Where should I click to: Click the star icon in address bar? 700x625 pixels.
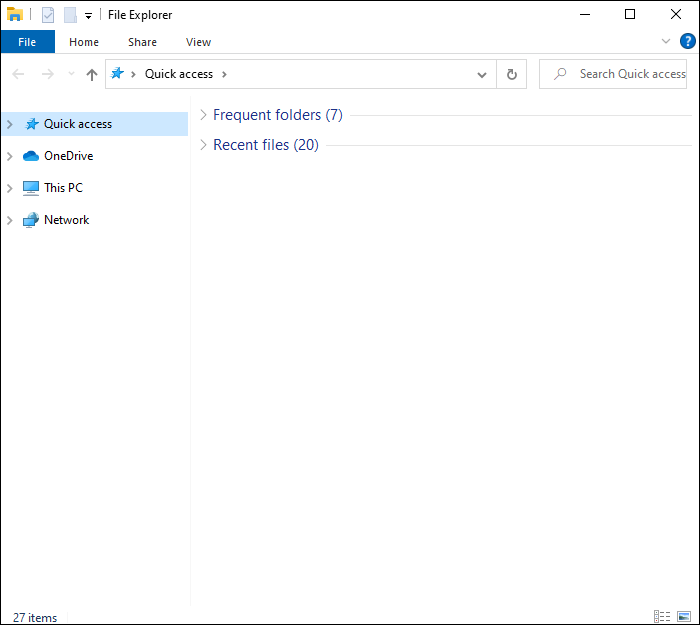coord(117,73)
